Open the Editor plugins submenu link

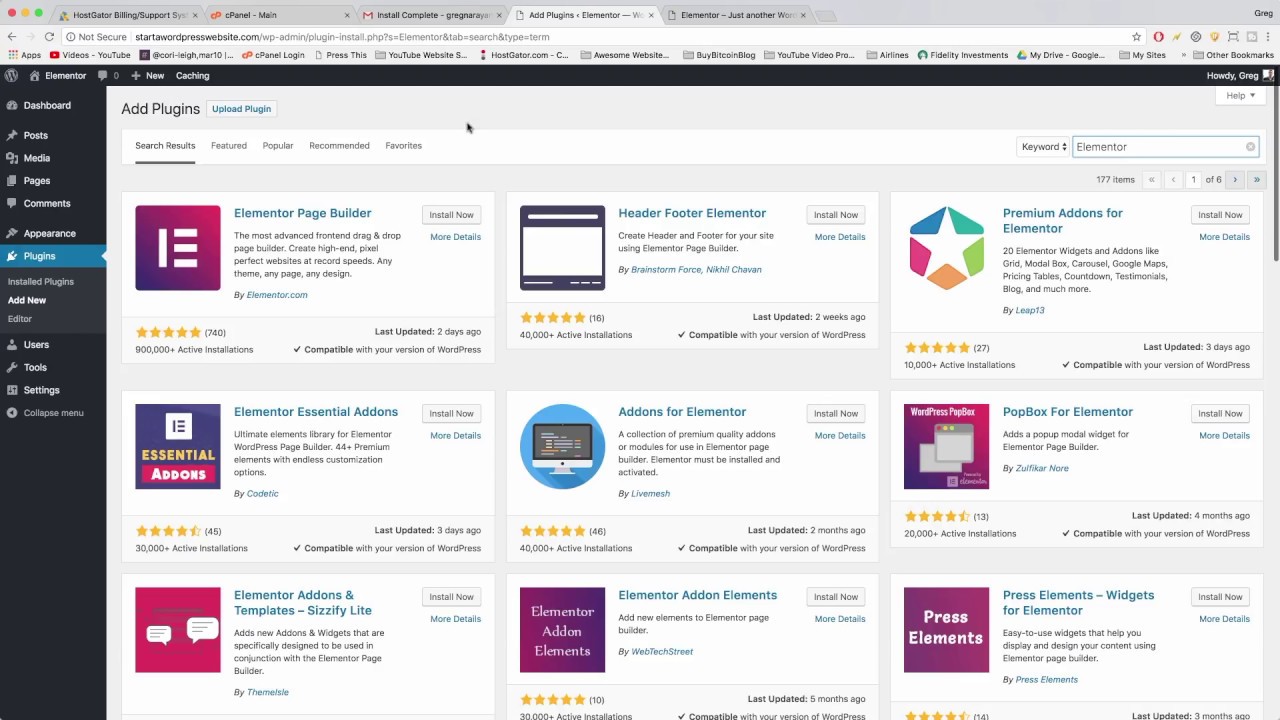(x=20, y=319)
